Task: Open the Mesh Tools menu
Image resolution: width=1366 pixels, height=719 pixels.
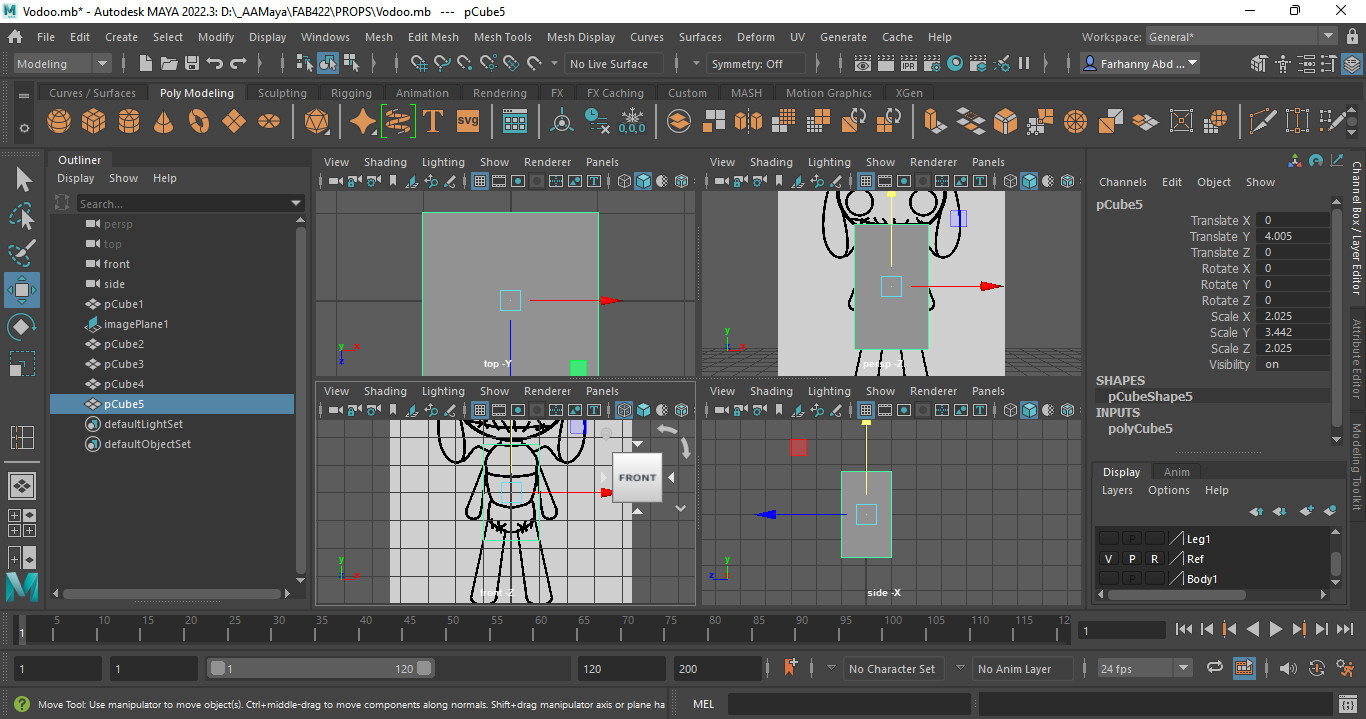Action: (x=502, y=37)
